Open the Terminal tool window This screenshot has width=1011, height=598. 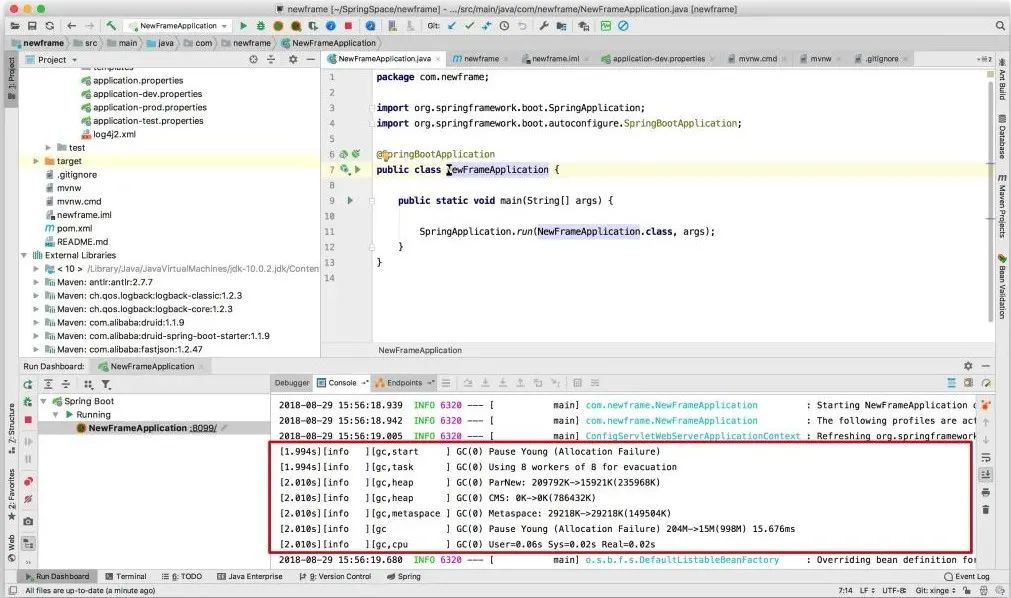pyautogui.click(x=126, y=576)
